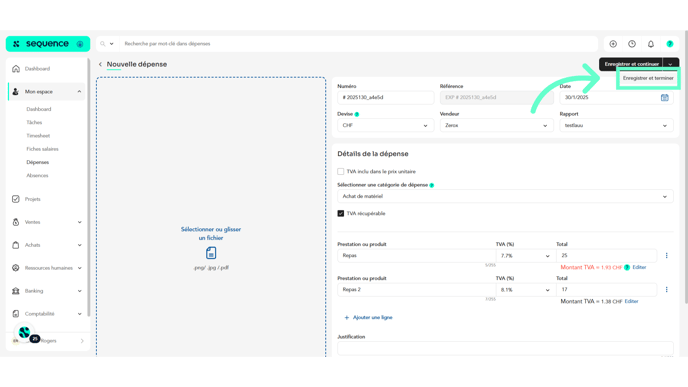Click Editer next to Montant TVA 1.38
Viewport: 688px width, 387px height.
[631, 301]
